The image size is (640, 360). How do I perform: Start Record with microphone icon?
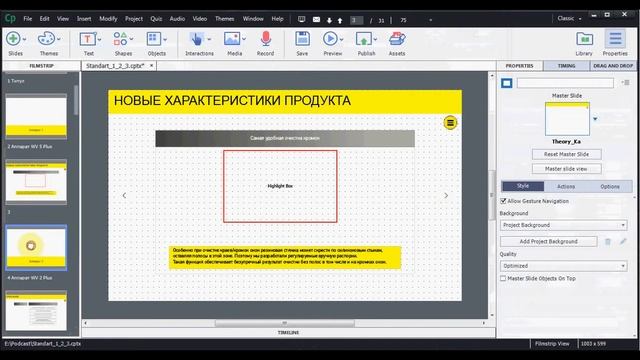266,39
